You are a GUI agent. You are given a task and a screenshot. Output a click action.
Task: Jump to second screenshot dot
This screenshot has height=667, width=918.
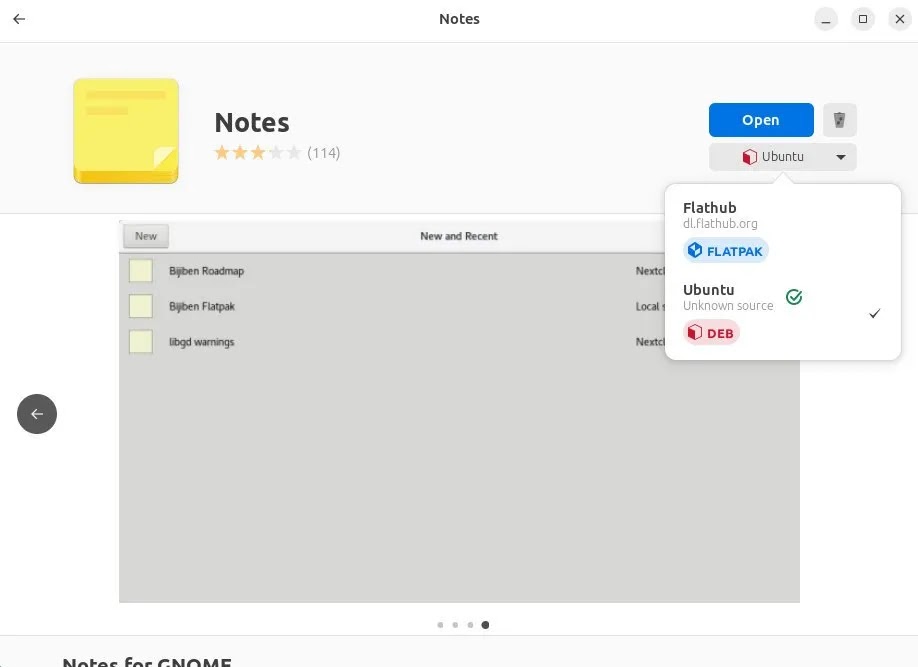coord(455,625)
